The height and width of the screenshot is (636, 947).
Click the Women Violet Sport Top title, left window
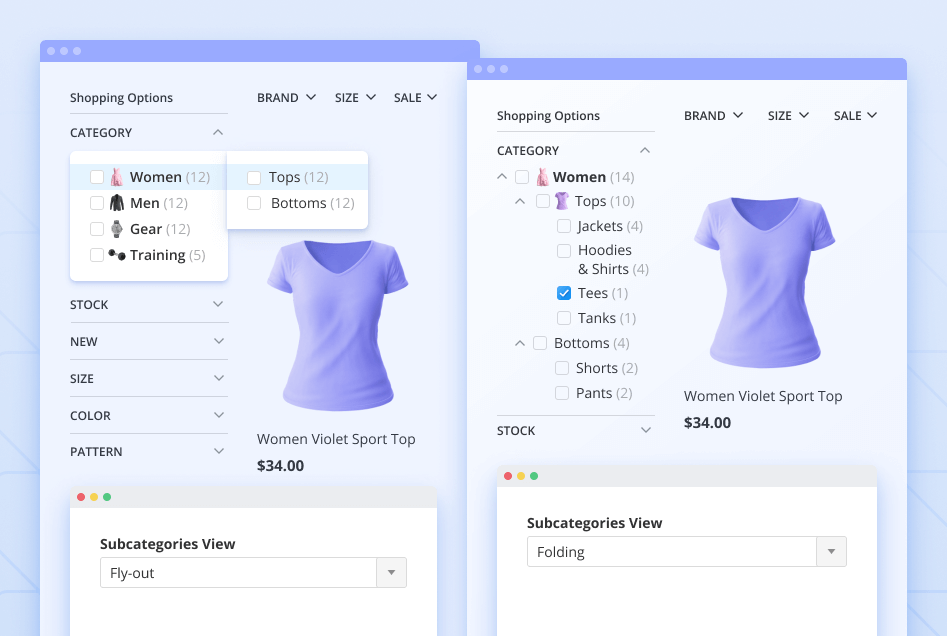tap(336, 439)
